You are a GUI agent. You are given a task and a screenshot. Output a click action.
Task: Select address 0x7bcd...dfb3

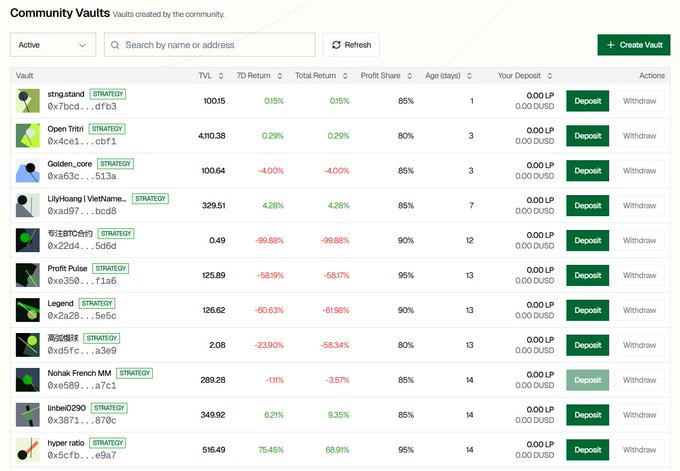pyautogui.click(x=82, y=106)
